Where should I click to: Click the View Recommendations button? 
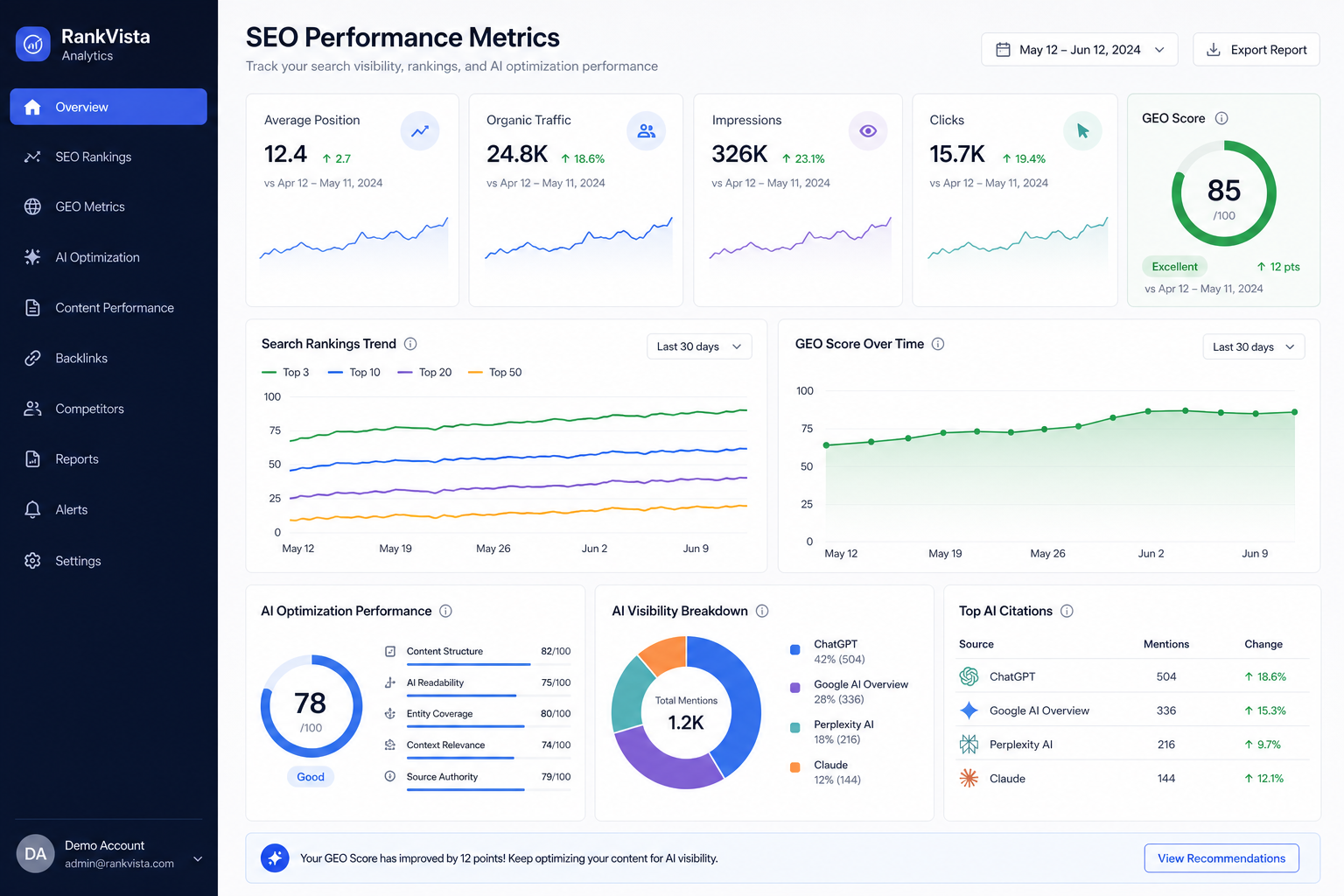click(x=1221, y=858)
